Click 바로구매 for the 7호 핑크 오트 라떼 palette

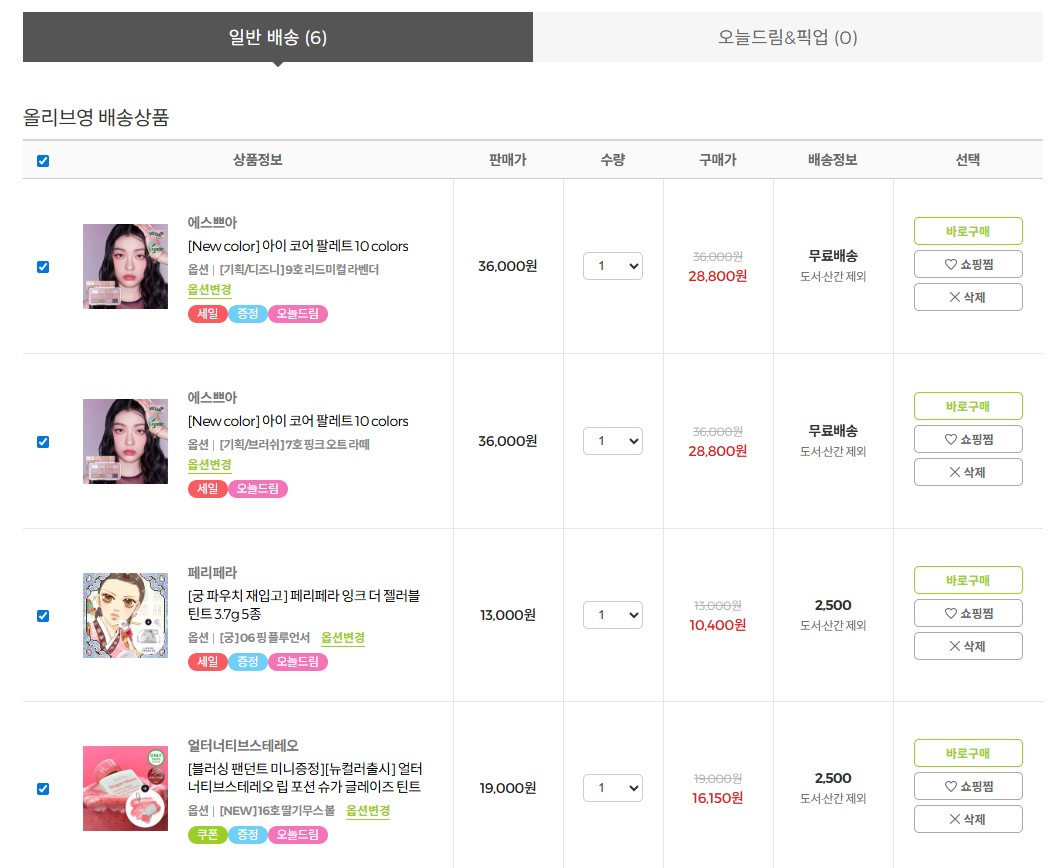click(x=968, y=406)
